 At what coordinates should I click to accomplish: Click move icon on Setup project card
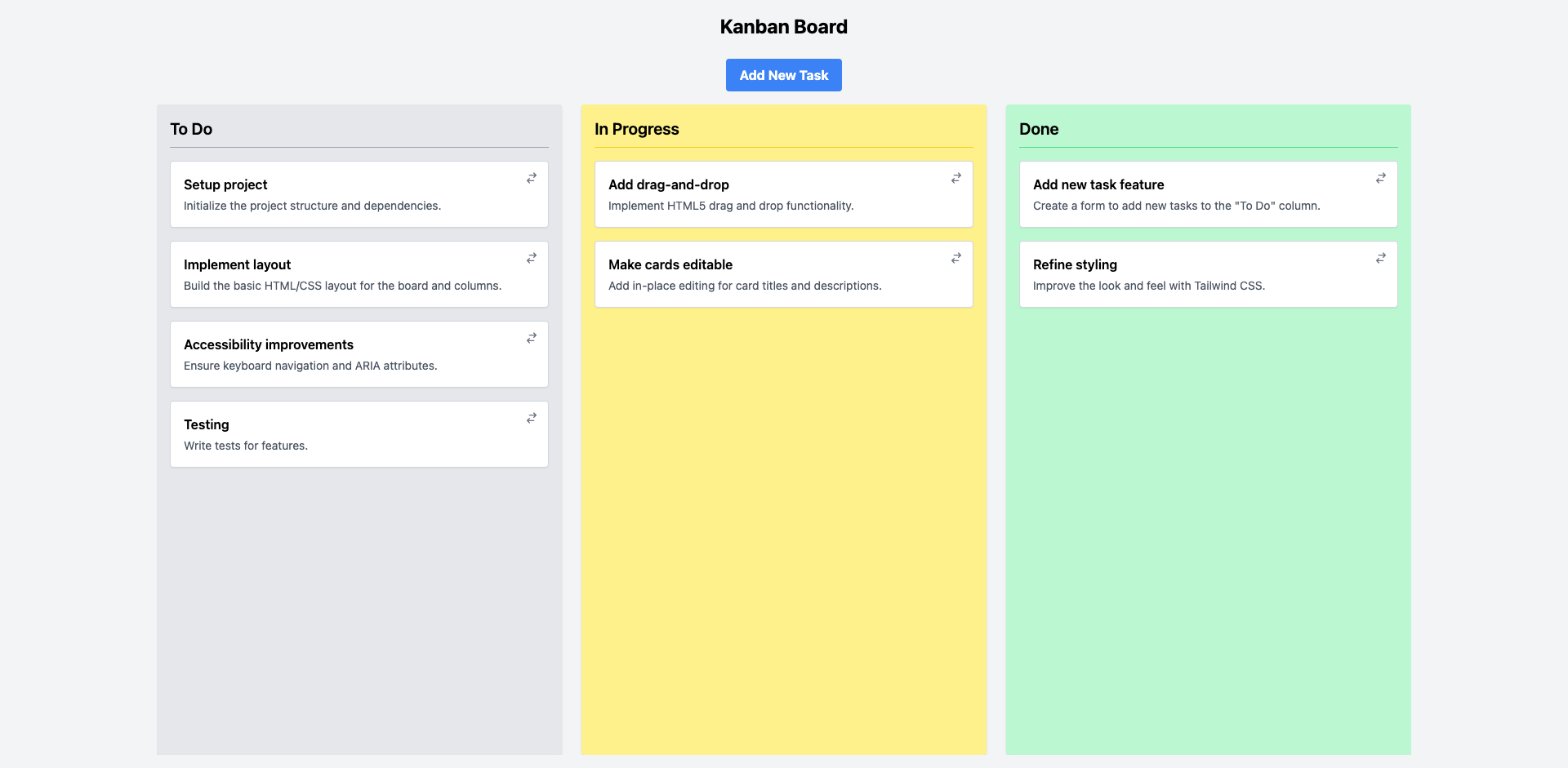pyautogui.click(x=532, y=178)
